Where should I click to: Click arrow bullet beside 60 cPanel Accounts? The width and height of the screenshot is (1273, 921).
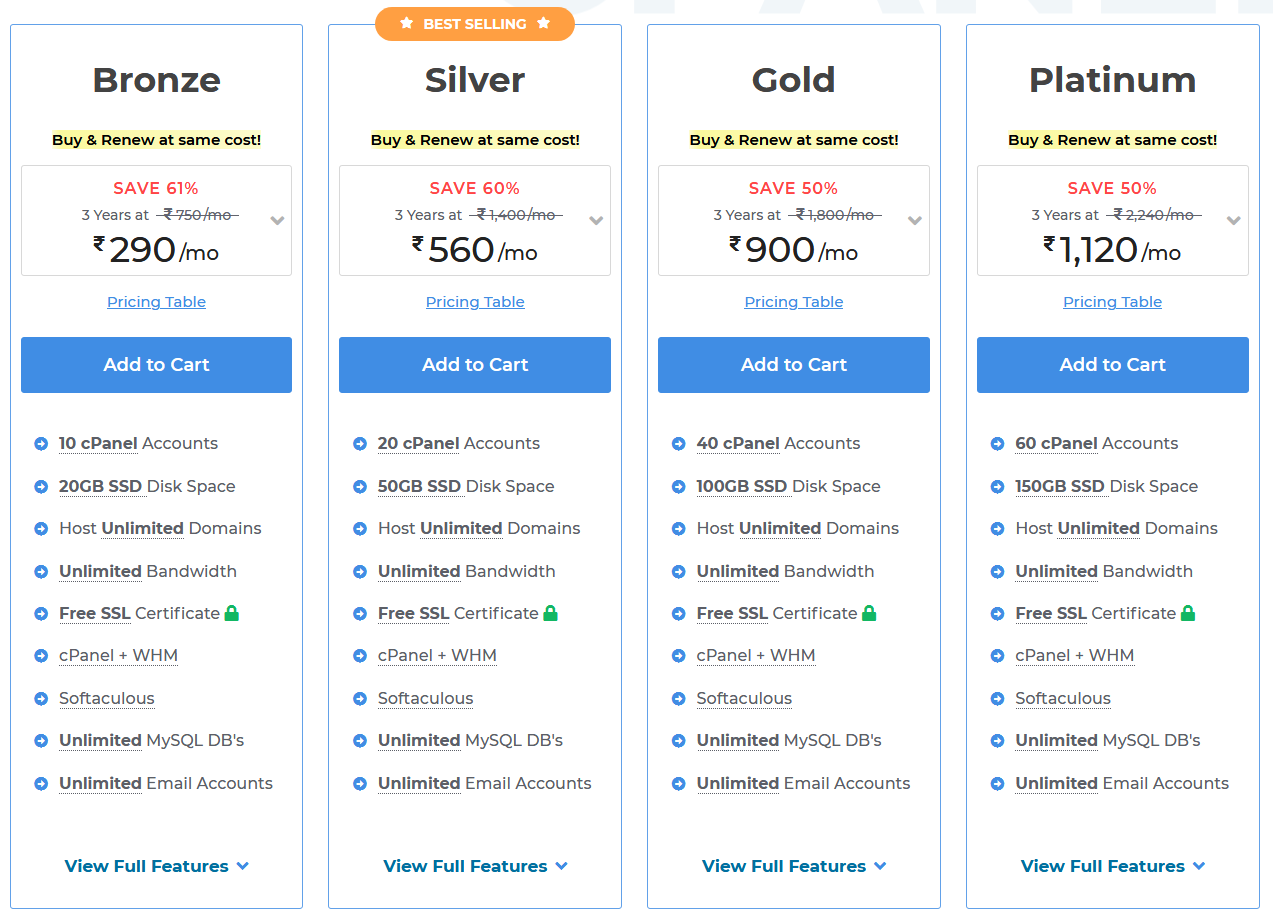coord(997,444)
